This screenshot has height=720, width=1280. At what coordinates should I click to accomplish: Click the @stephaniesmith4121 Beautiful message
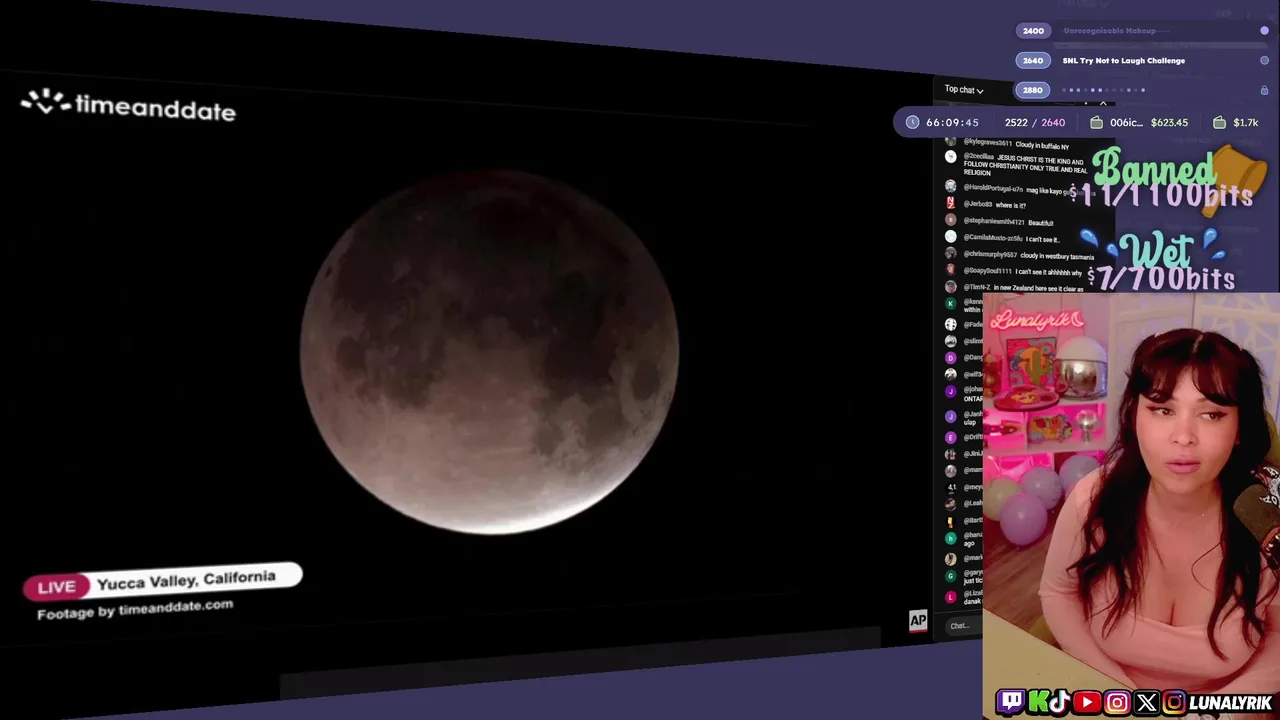point(1008,222)
